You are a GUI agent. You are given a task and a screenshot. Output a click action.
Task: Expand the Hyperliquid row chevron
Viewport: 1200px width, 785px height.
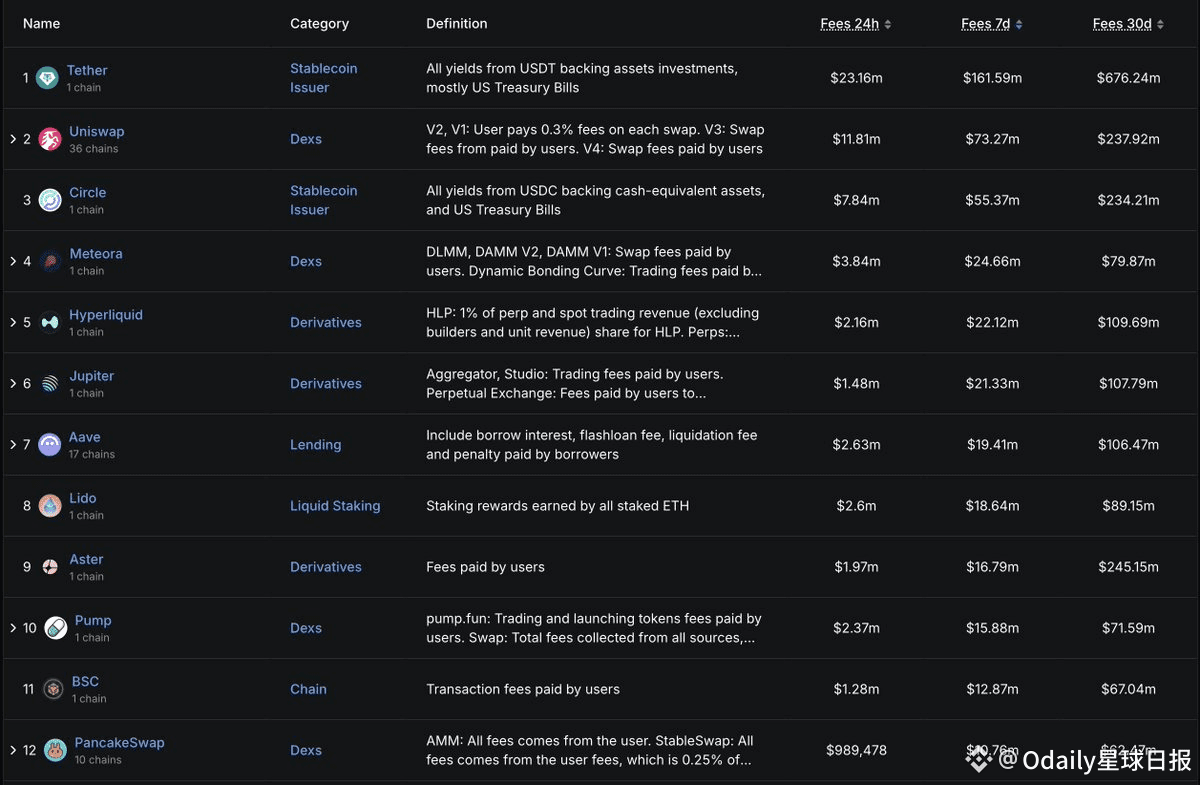pyautogui.click(x=13, y=322)
